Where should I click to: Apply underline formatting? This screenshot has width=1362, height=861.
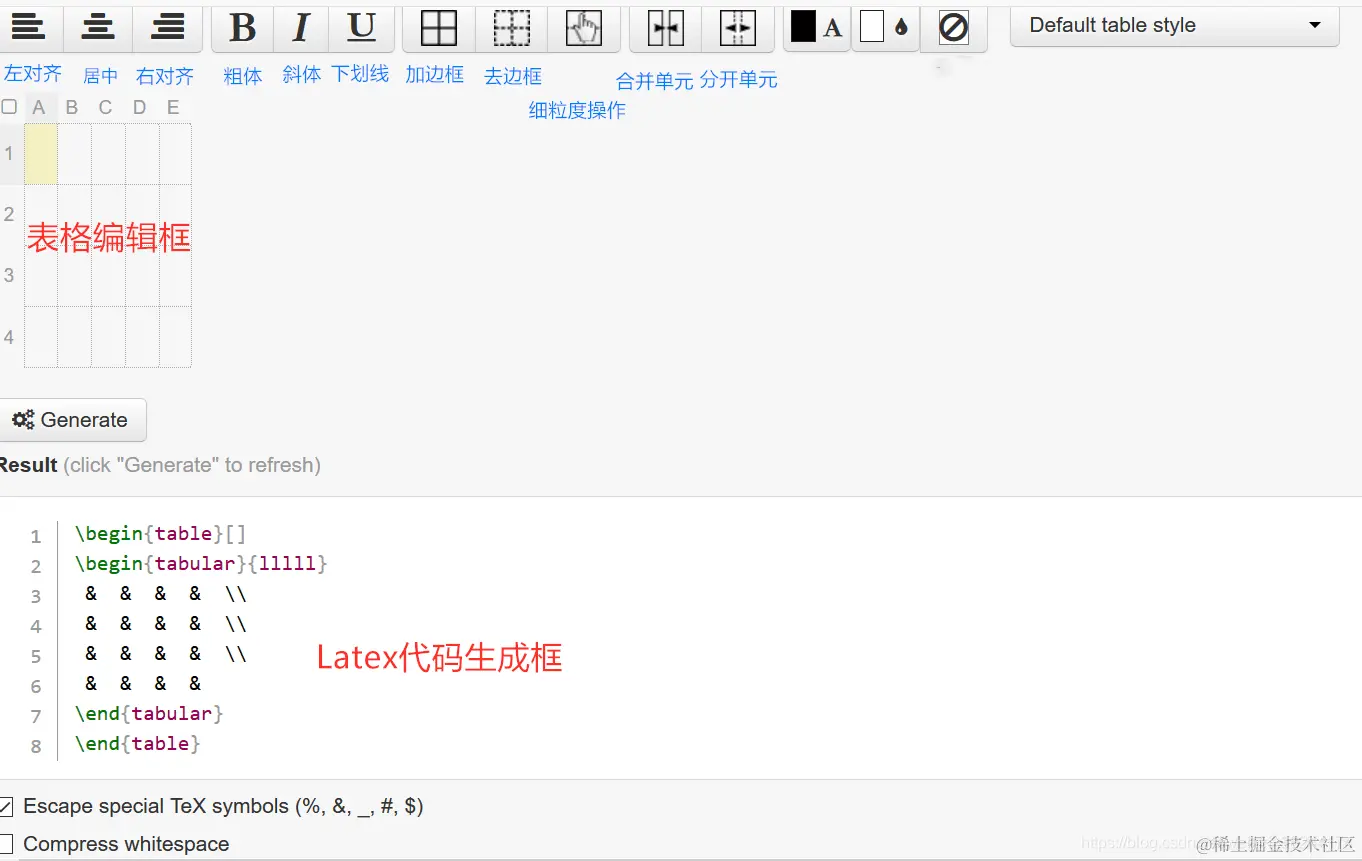(x=361, y=28)
